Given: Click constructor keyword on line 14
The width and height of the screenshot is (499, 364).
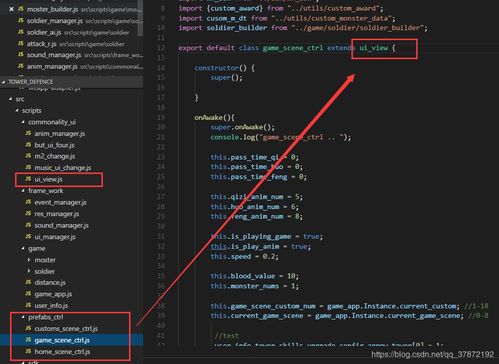Looking at the screenshot, I should tap(217, 68).
